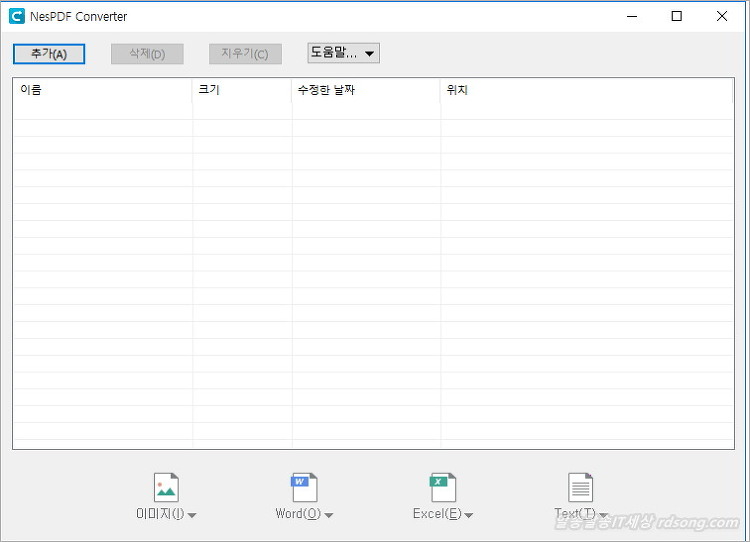Open the 도움말 dropdown menu
750x542 pixels.
343,53
